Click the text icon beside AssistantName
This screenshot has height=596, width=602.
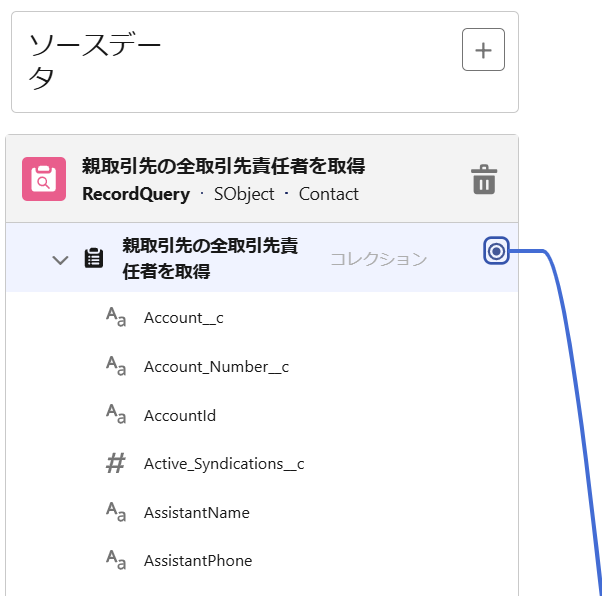click(x=116, y=512)
